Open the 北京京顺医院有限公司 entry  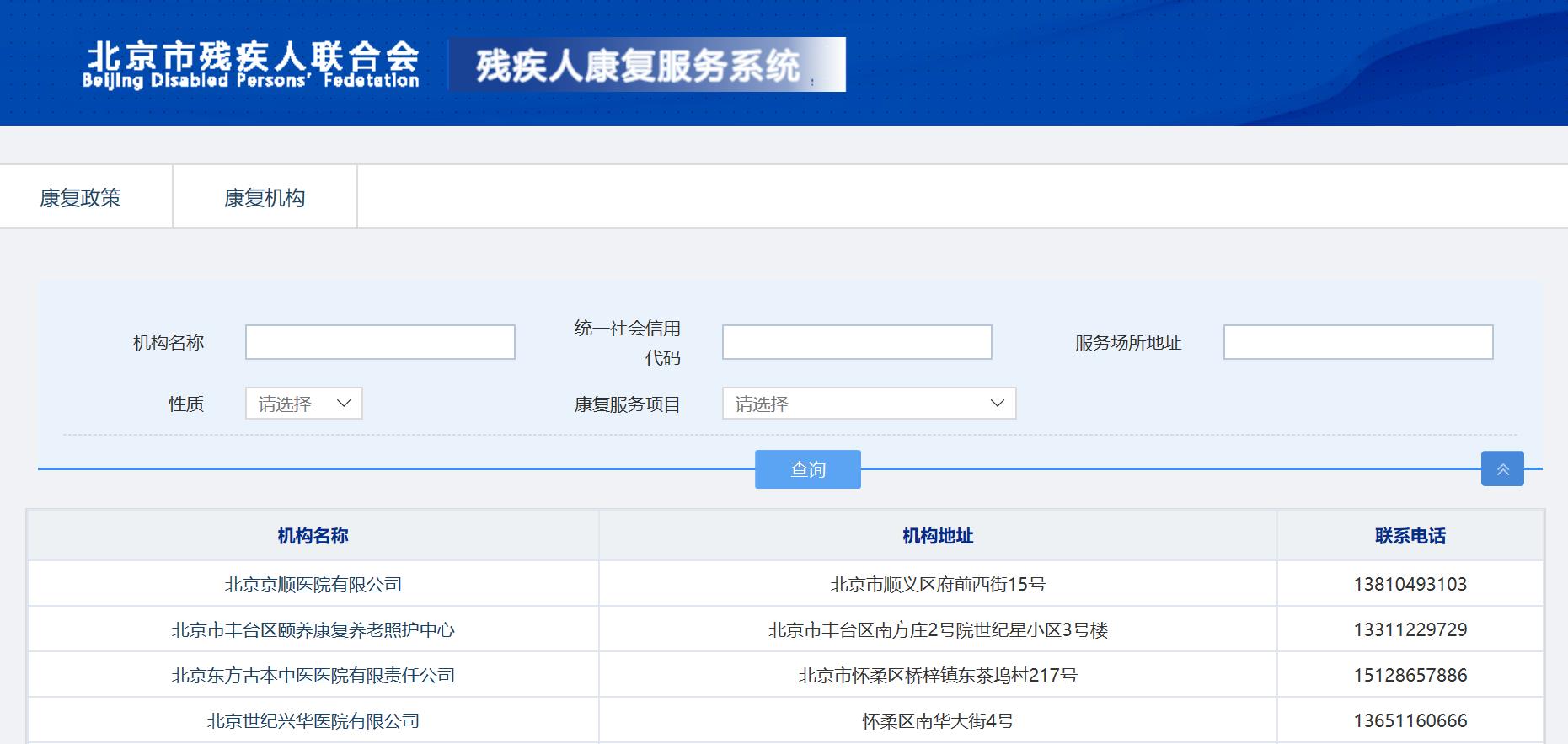(313, 585)
